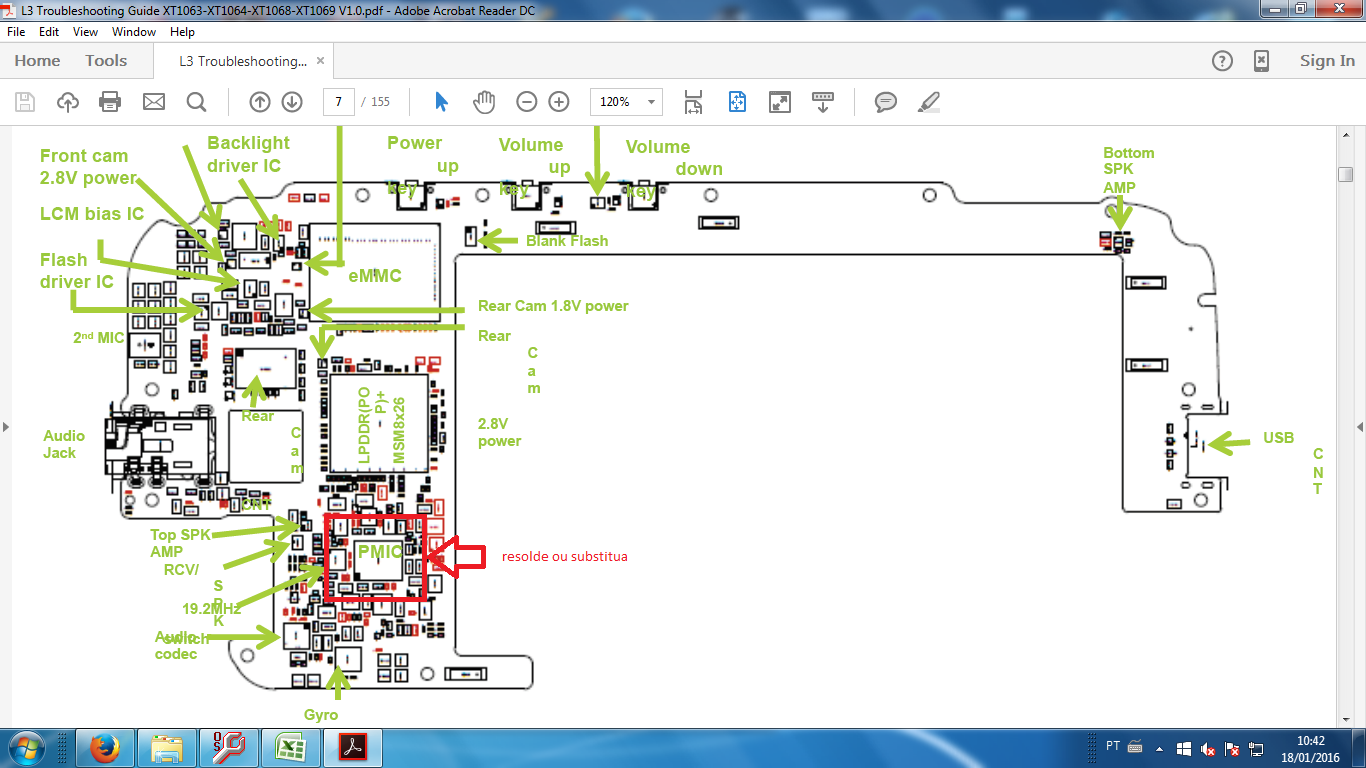Click the 'Blank Flash' label
1366x768 pixels.
tap(567, 240)
